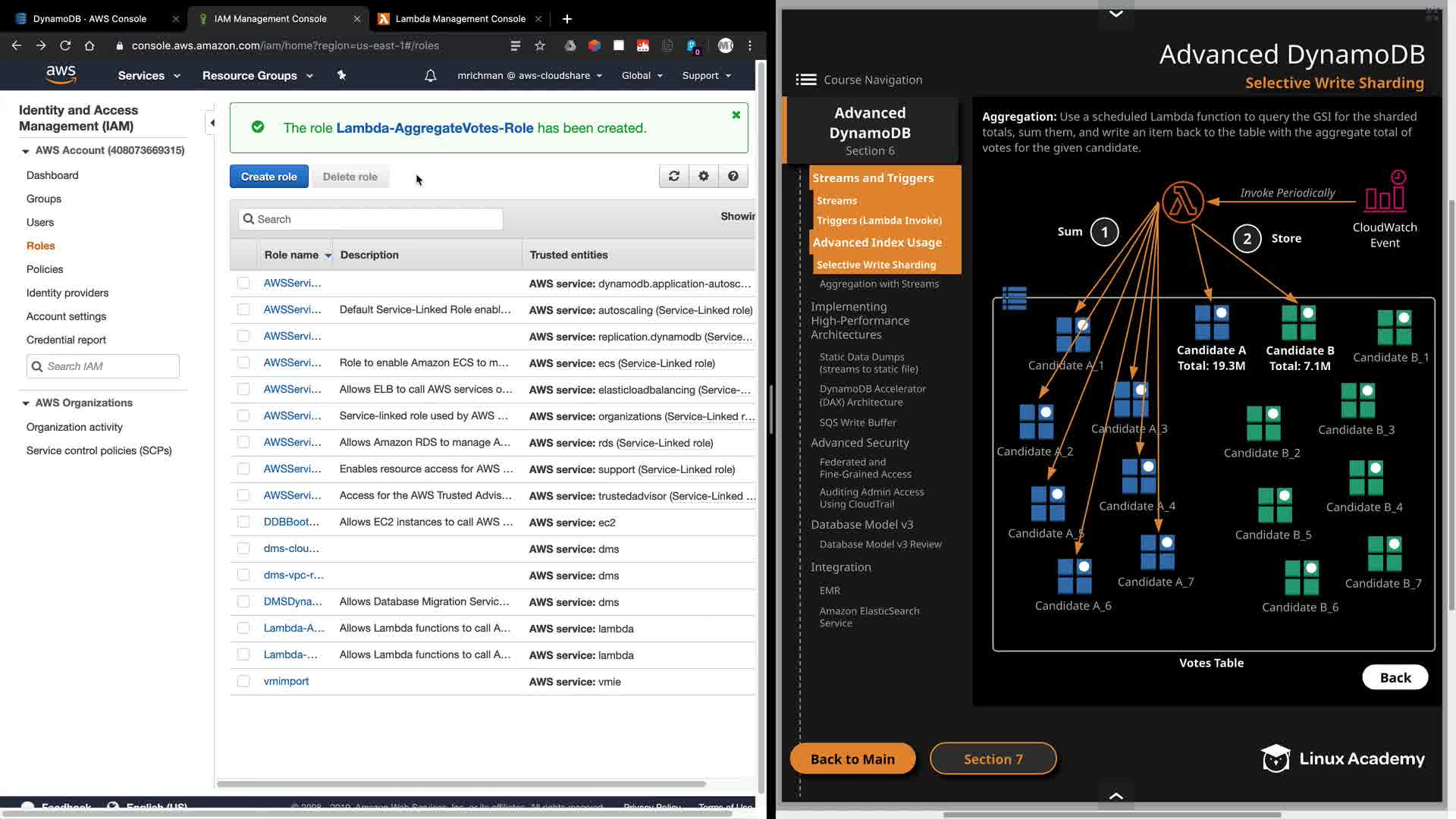Open Course Navigation hamburger menu
This screenshot has width=1456, height=819.
point(805,80)
